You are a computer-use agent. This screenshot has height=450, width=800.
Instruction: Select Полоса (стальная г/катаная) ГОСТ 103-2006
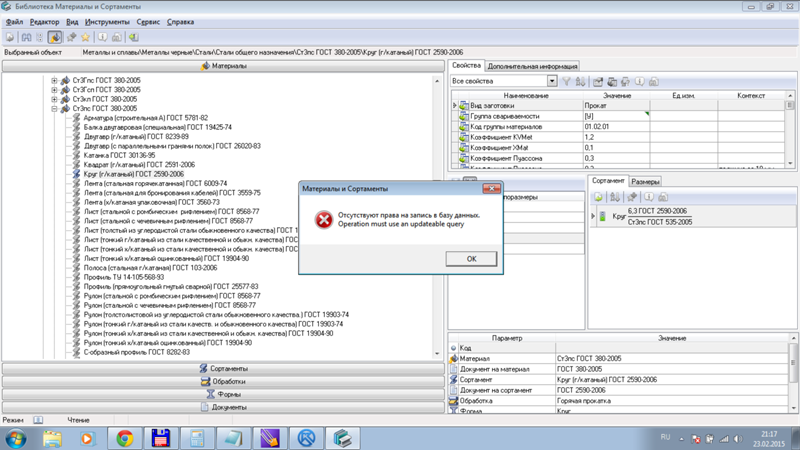click(151, 268)
